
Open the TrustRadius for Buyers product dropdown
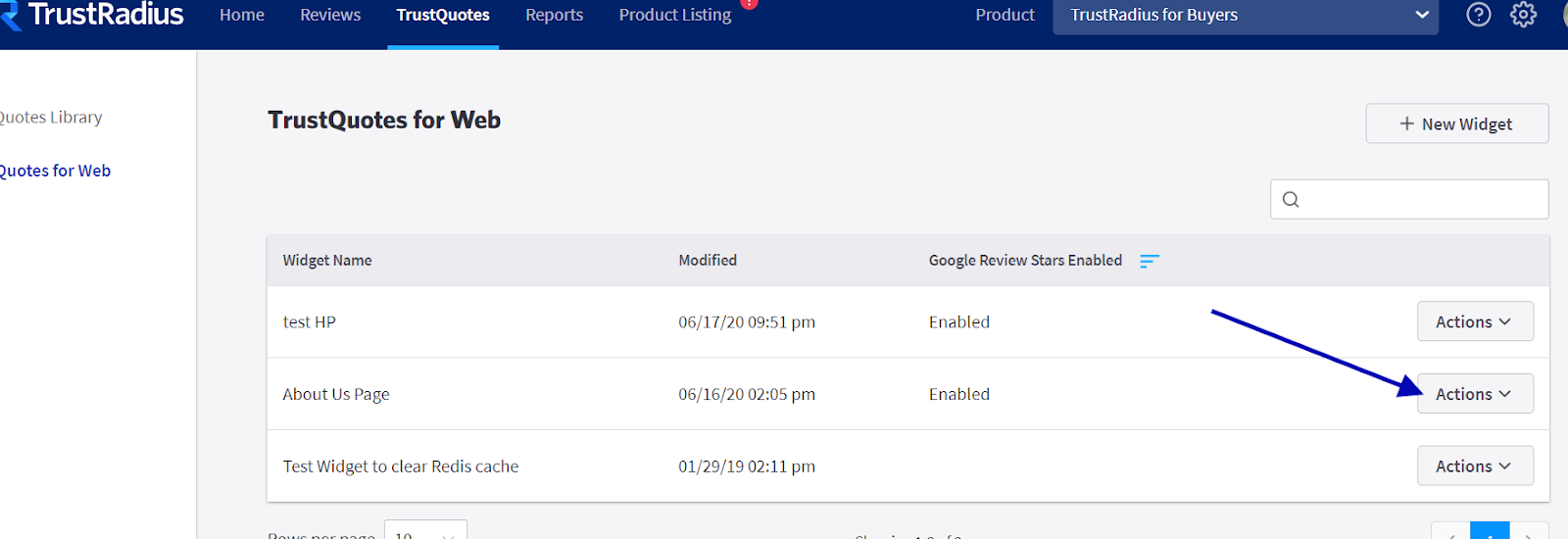[1246, 16]
